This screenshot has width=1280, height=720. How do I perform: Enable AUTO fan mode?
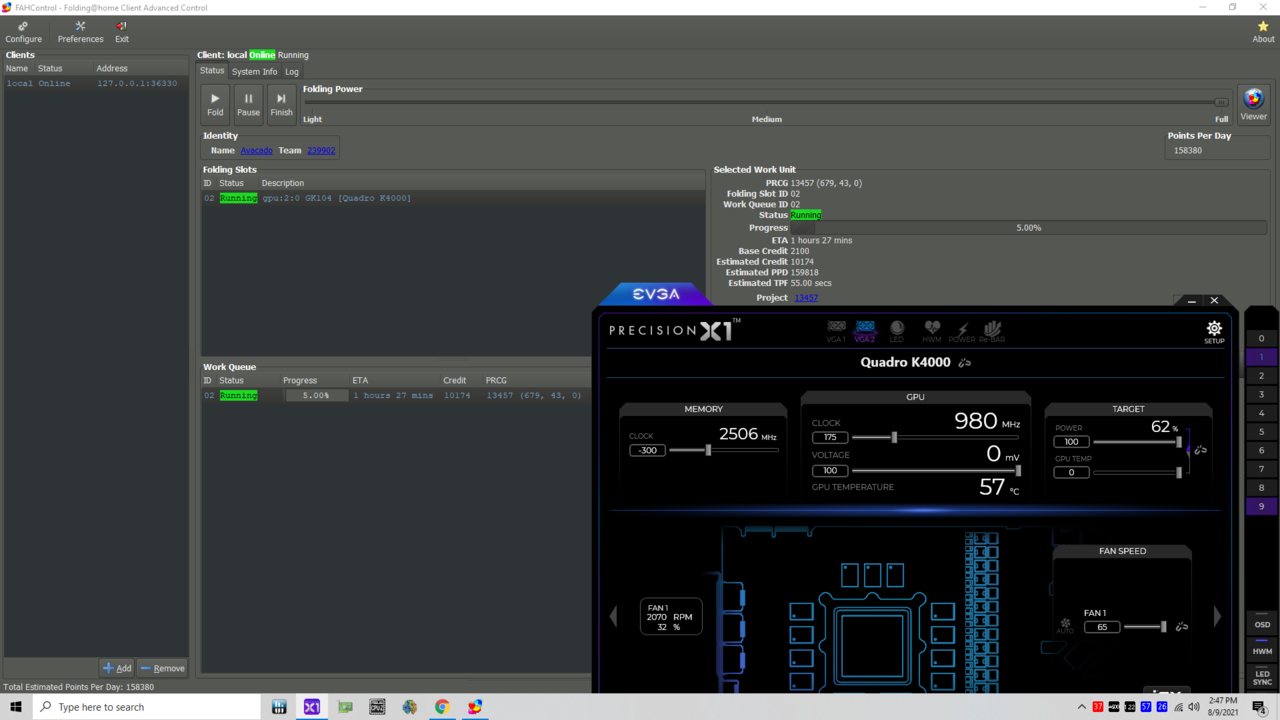1065,626
